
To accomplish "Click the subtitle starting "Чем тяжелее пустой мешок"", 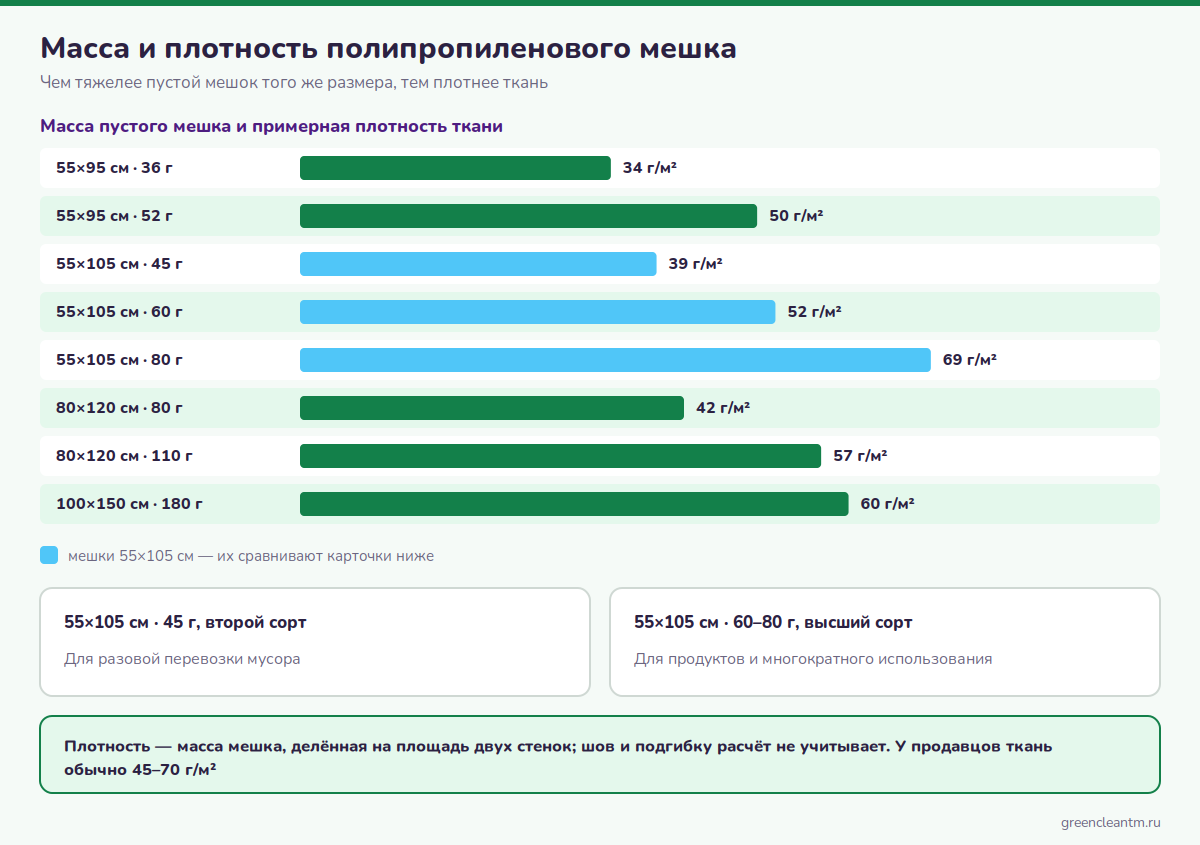I will (294, 82).
